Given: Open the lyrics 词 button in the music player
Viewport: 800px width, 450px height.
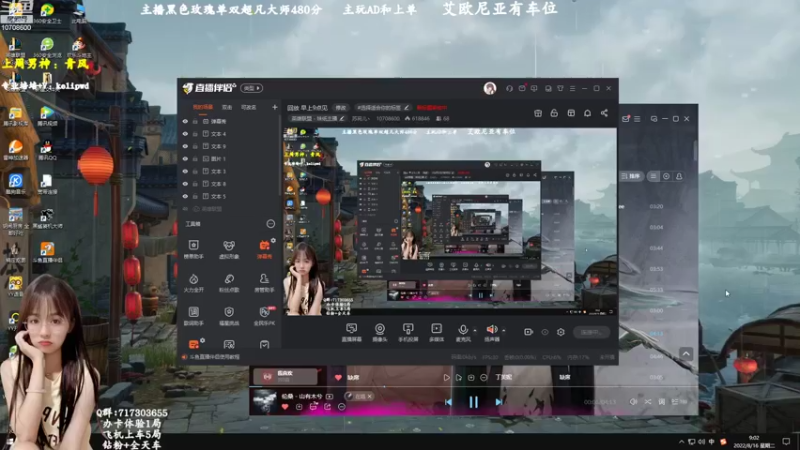Looking at the screenshot, I should [661, 402].
